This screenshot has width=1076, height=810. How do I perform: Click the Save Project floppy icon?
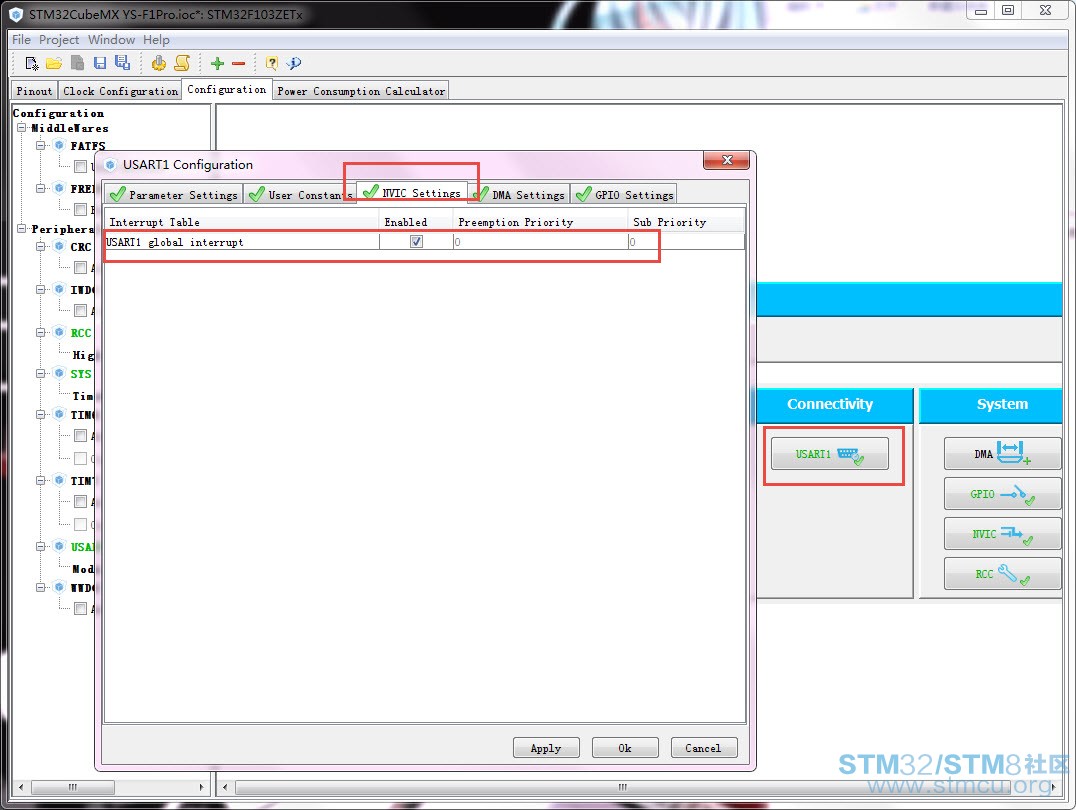point(100,63)
